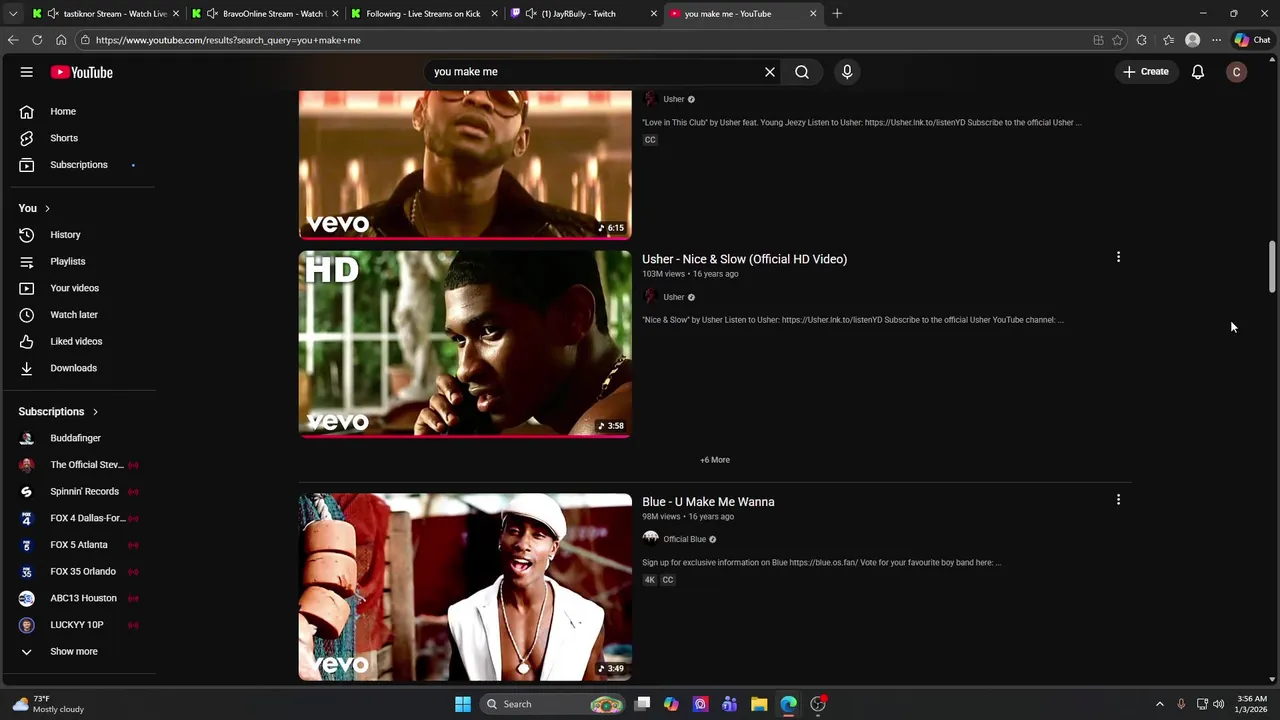Open the Blue - U Make Me Wanna title
The image size is (1280, 720).
pos(708,502)
